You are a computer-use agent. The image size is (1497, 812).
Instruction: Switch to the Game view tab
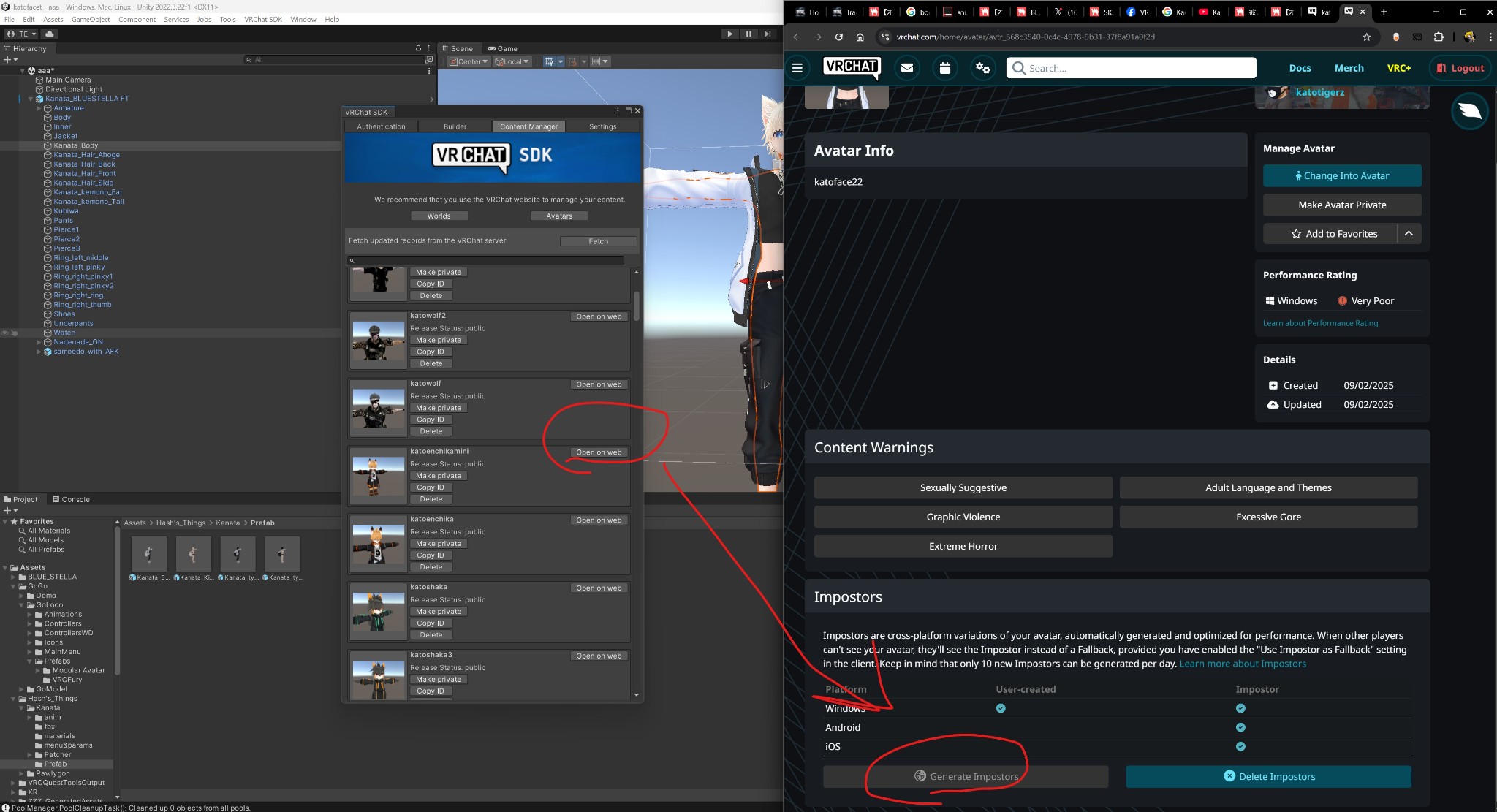point(502,48)
